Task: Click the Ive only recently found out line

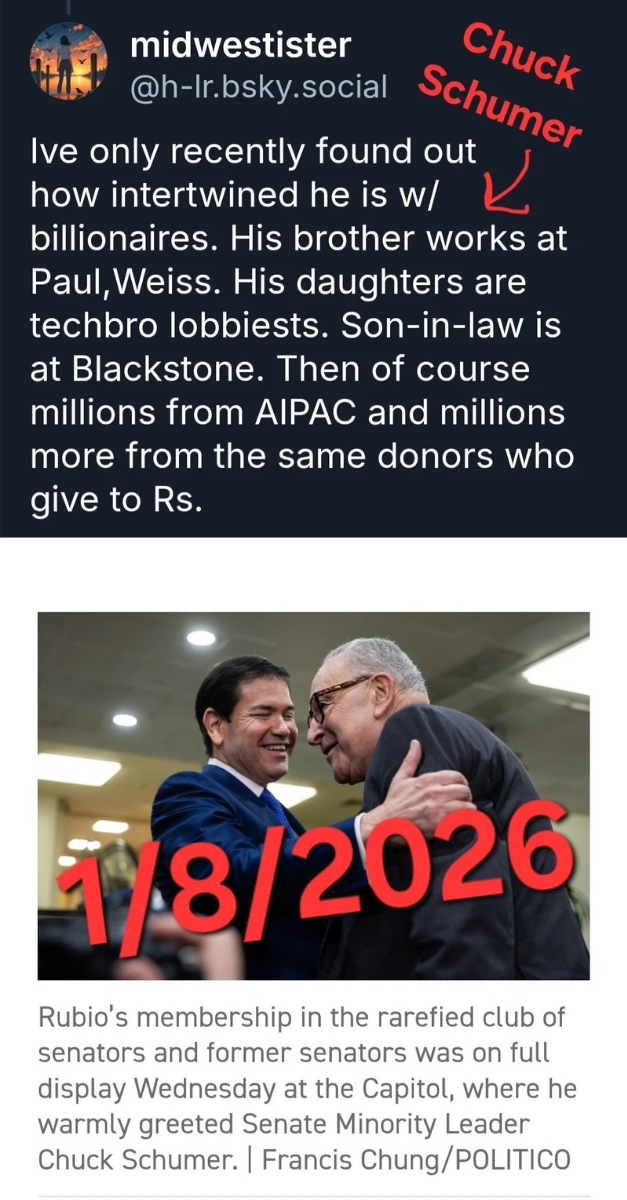Action: (254, 154)
